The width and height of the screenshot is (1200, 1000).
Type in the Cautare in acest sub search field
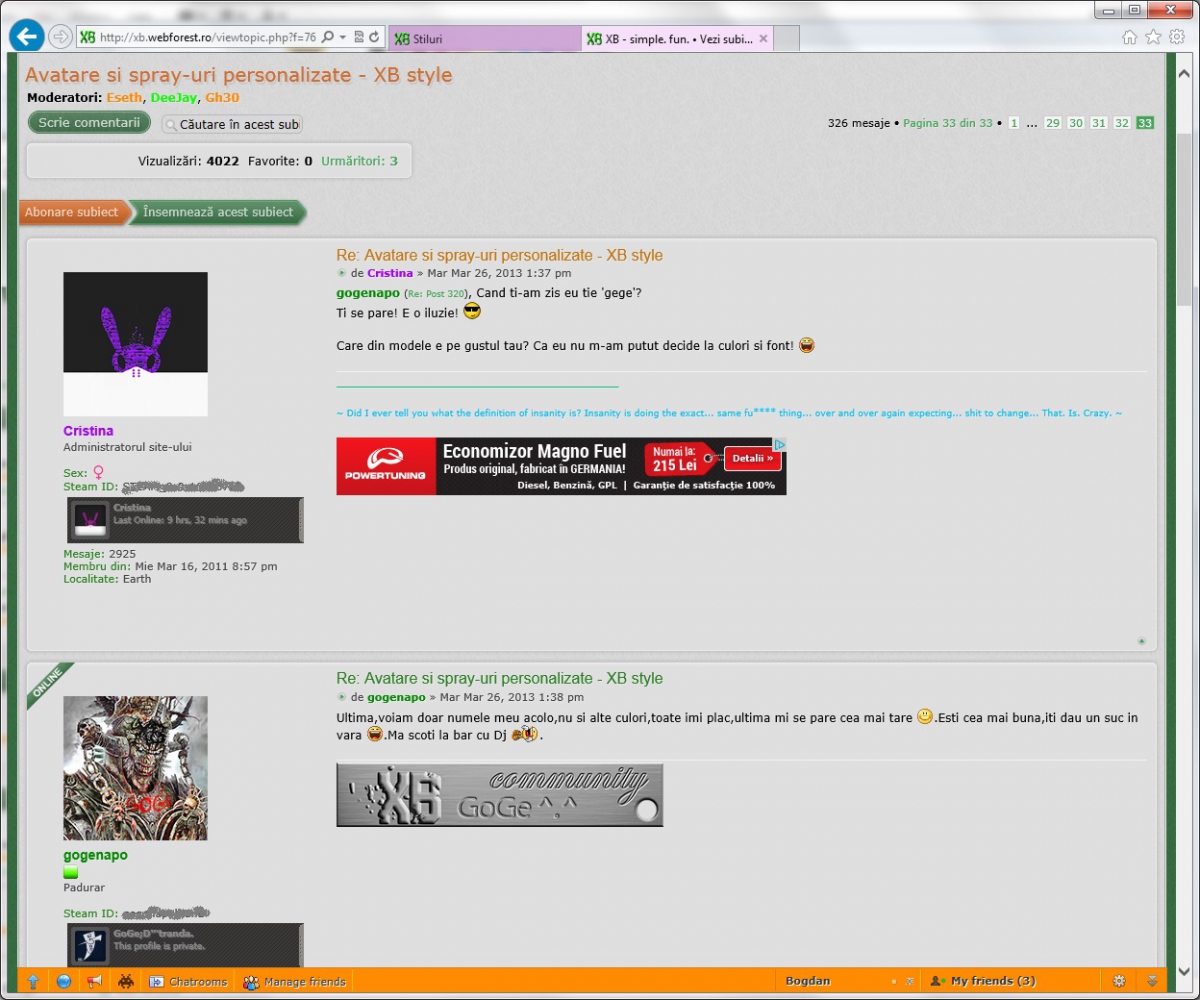pyautogui.click(x=240, y=124)
